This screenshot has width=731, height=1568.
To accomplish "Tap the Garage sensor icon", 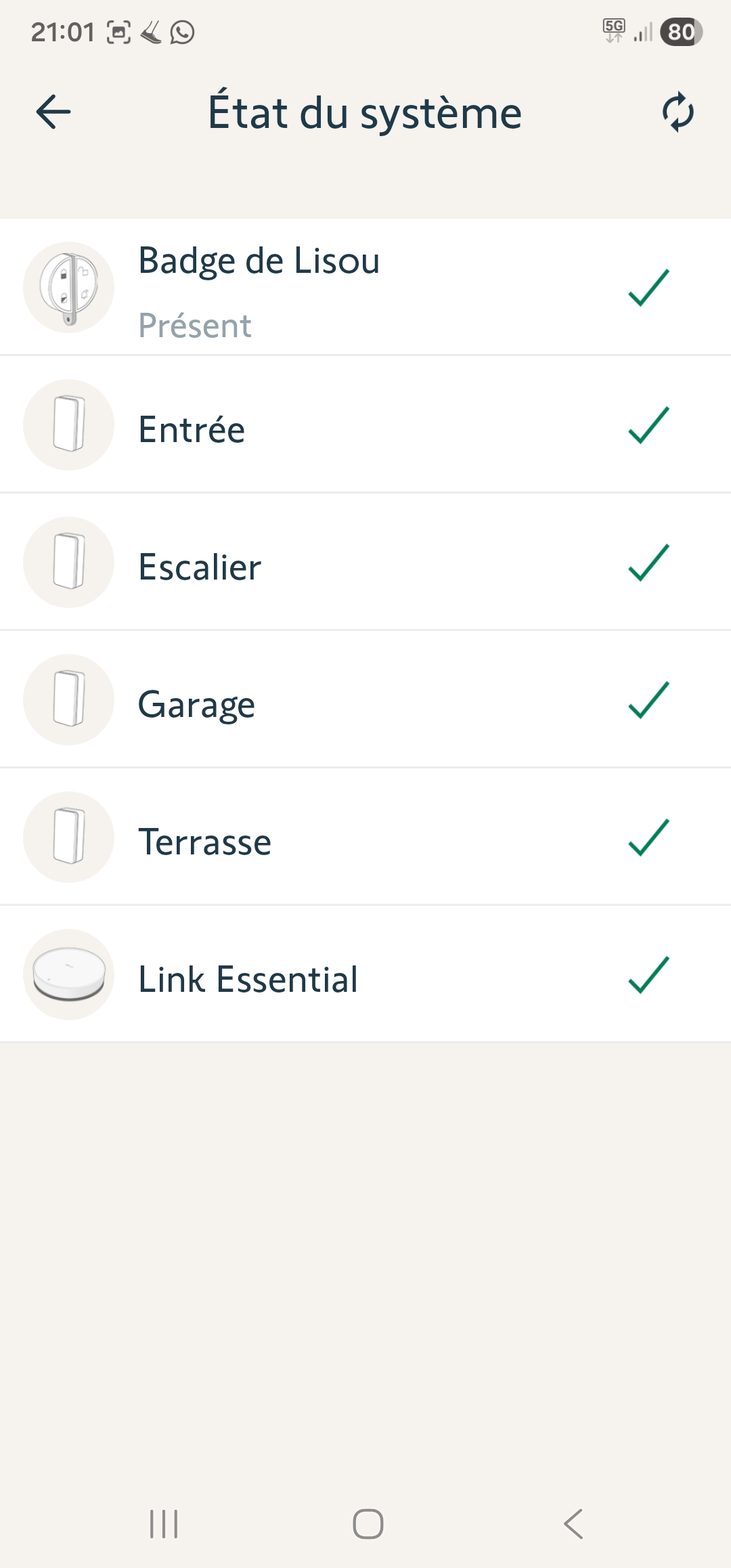I will point(68,699).
